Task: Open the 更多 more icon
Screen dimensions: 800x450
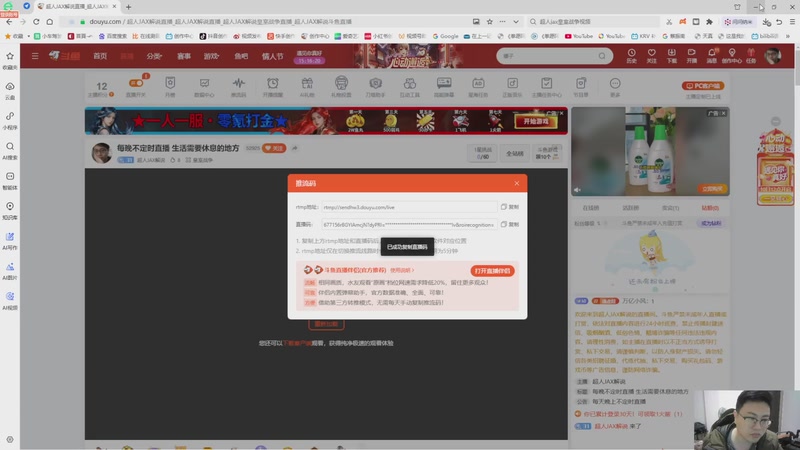Action: coord(615,86)
